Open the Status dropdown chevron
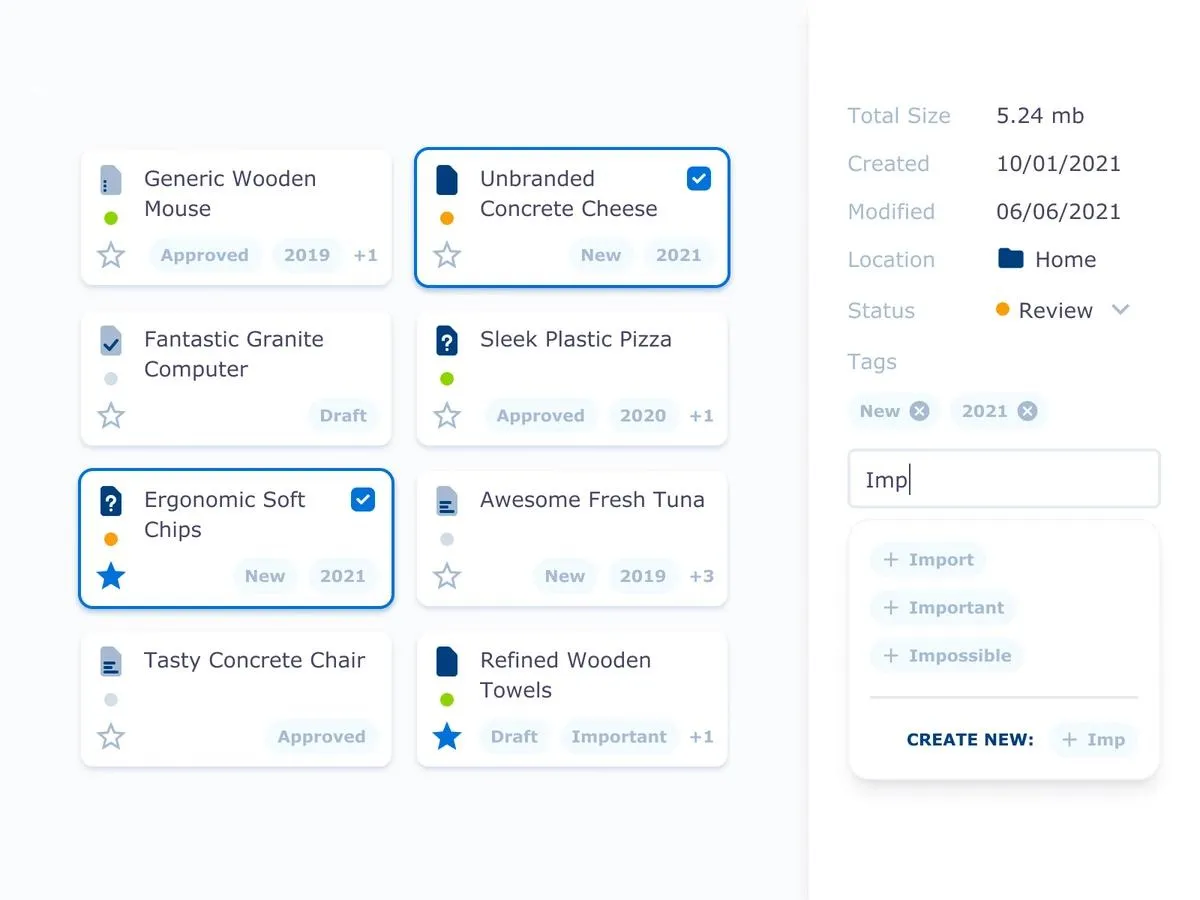1200x900 pixels. click(x=1121, y=310)
